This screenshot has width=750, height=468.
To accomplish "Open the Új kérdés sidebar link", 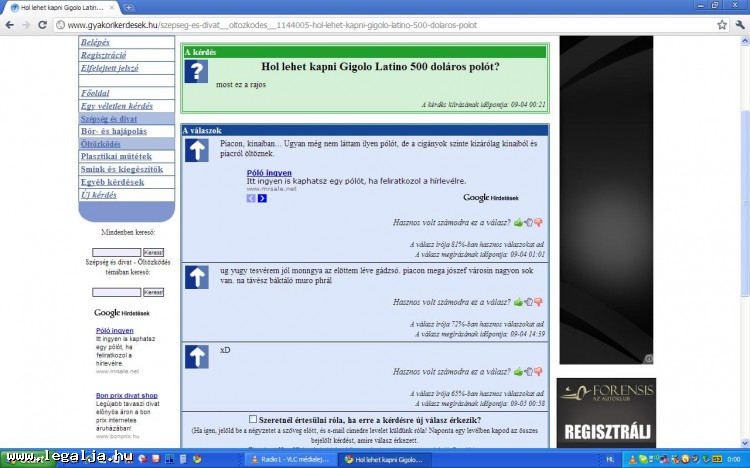I will 98,195.
